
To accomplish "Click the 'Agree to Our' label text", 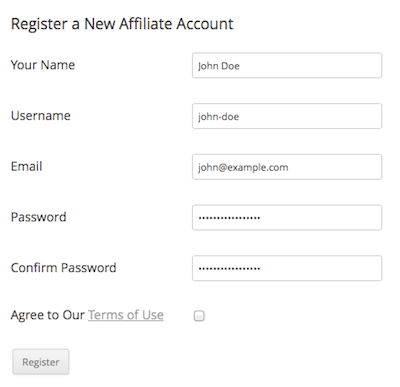I will click(48, 315).
